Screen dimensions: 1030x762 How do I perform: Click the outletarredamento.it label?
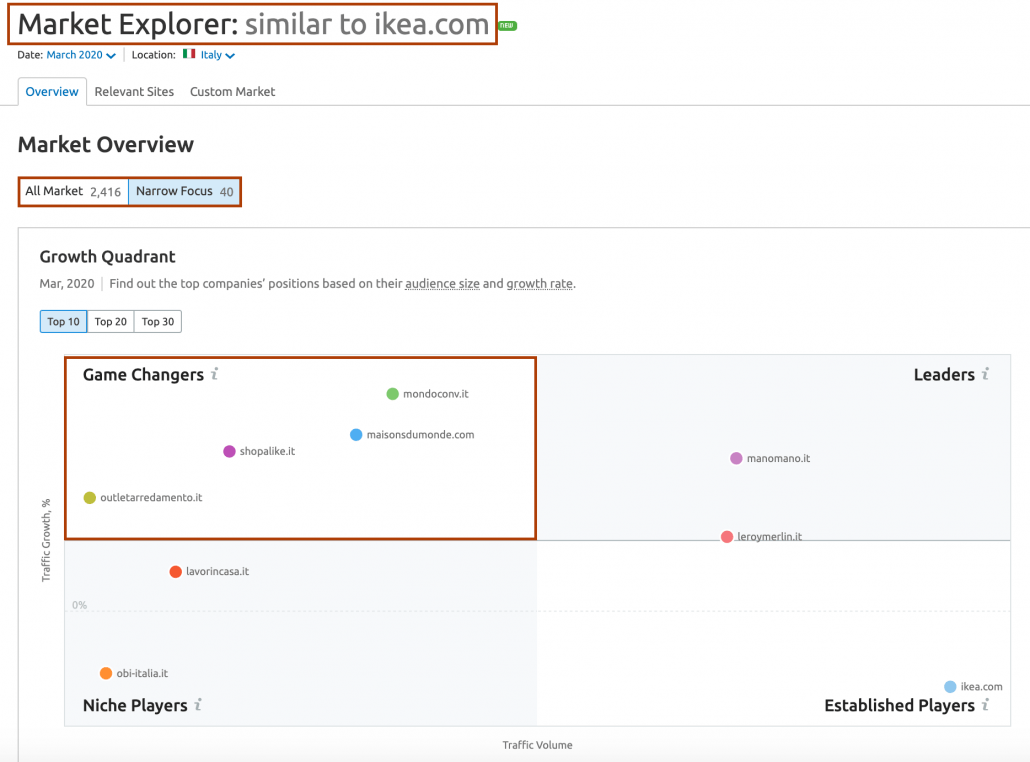[151, 498]
